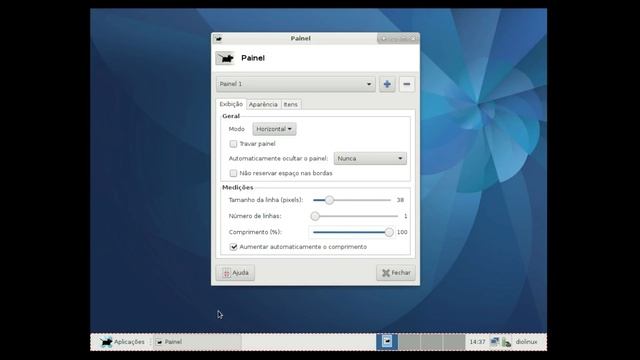The height and width of the screenshot is (360, 640).
Task: Switch to the Aparência tab
Action: (263, 104)
